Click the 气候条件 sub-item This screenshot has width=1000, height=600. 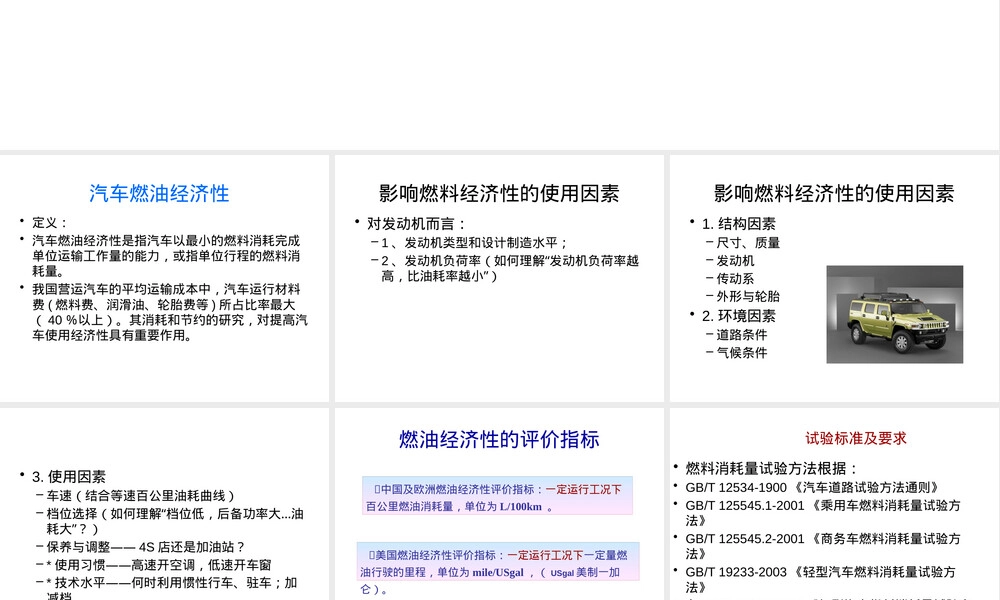[742, 353]
